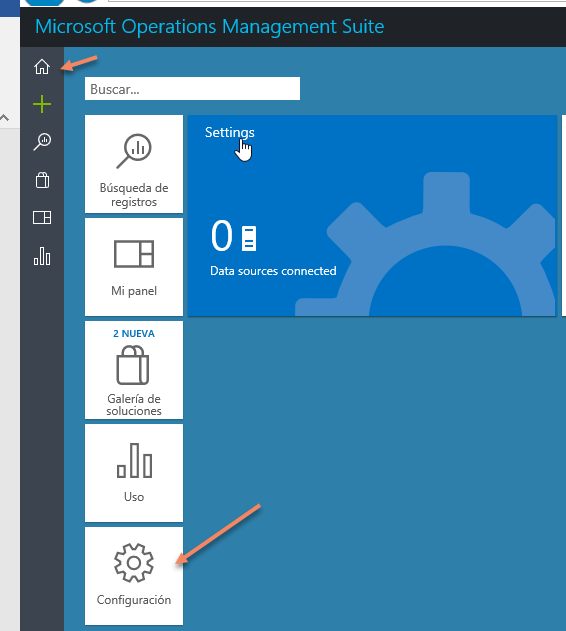Open the Configuración gear tile
Image resolution: width=566 pixels, height=631 pixels.
tap(134, 576)
